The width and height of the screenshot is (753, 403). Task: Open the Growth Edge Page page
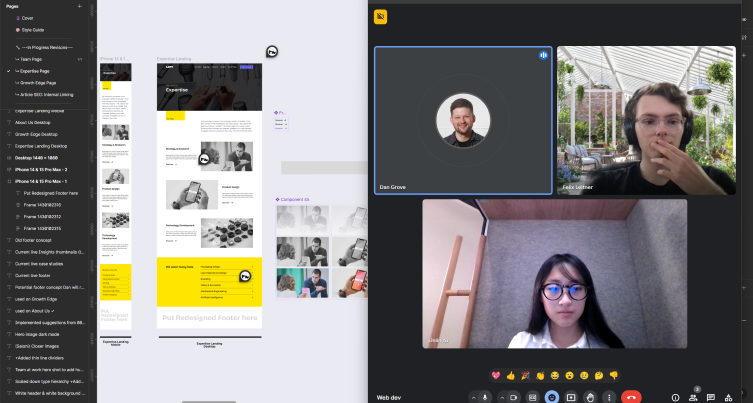38,83
